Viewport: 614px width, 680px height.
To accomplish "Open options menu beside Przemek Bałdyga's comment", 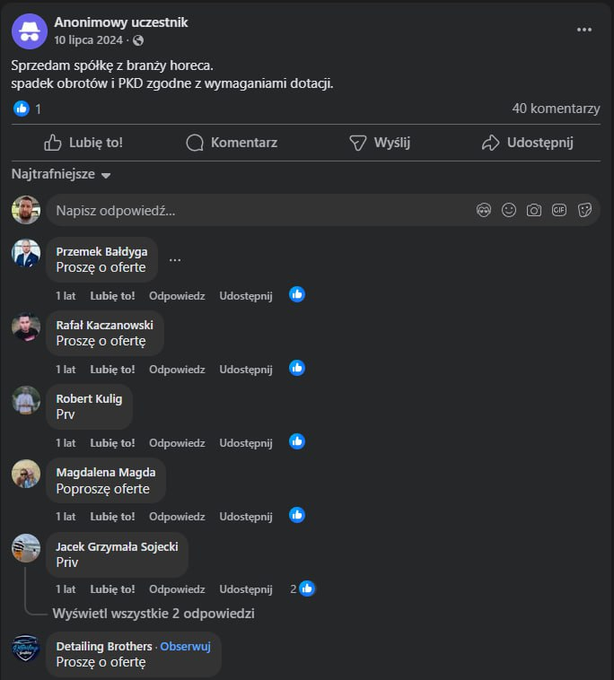I will point(175,260).
